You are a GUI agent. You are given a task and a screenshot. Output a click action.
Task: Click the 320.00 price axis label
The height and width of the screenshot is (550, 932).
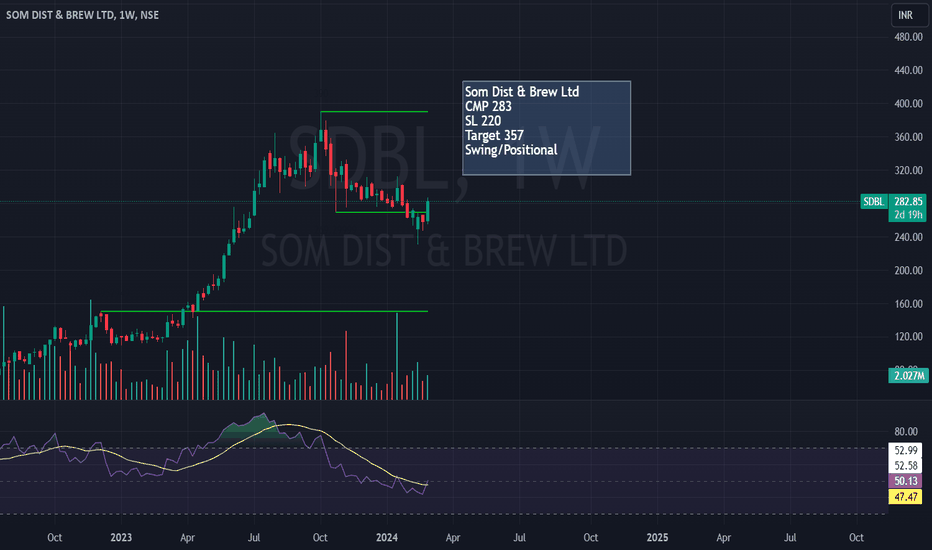click(908, 170)
